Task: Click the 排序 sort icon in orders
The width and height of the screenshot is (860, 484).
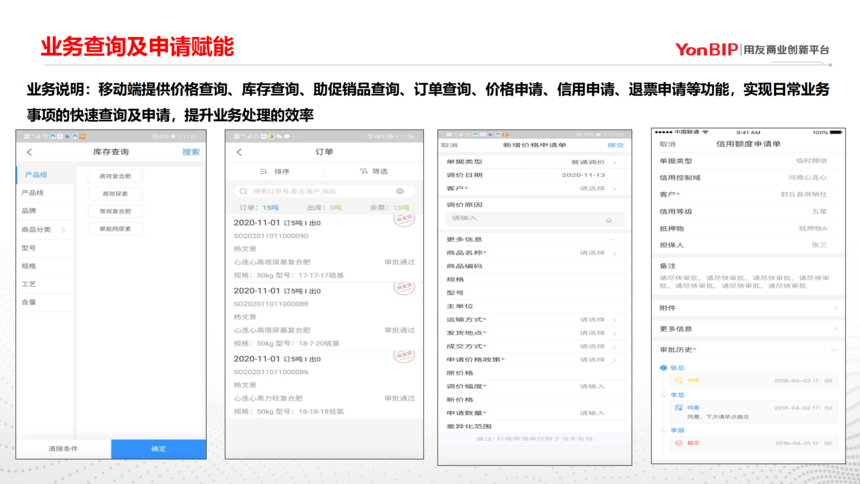Action: pos(264,171)
